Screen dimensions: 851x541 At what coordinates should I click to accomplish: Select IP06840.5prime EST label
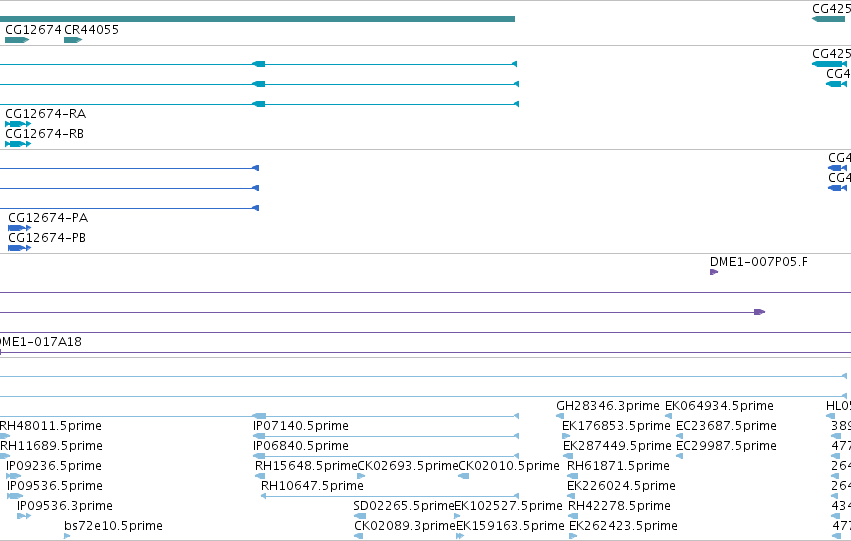[301, 446]
